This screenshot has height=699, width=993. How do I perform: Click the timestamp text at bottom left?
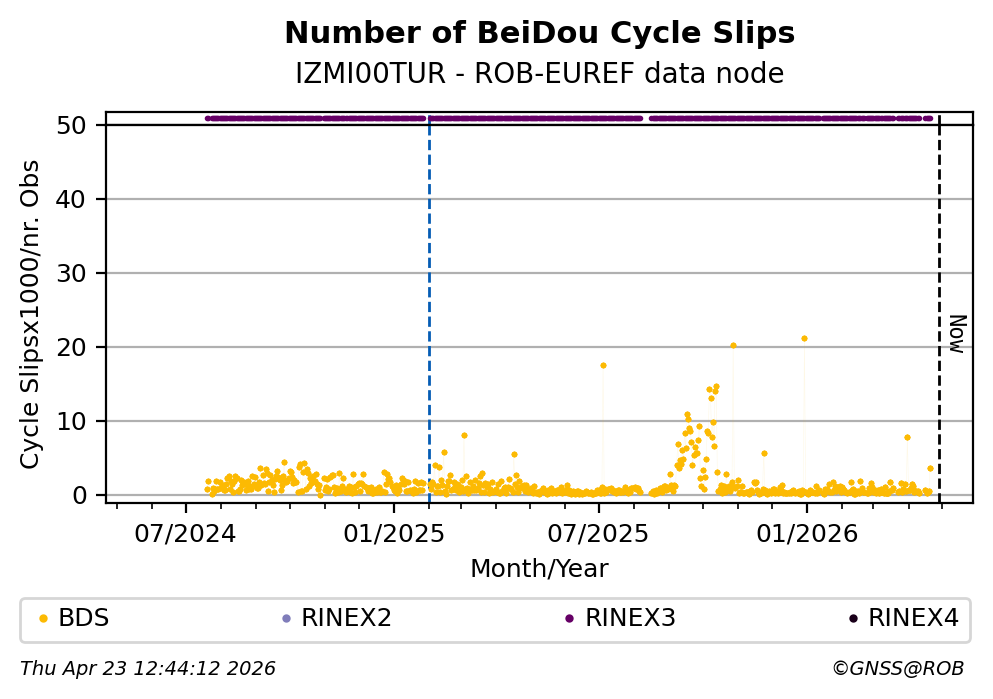[148, 668]
